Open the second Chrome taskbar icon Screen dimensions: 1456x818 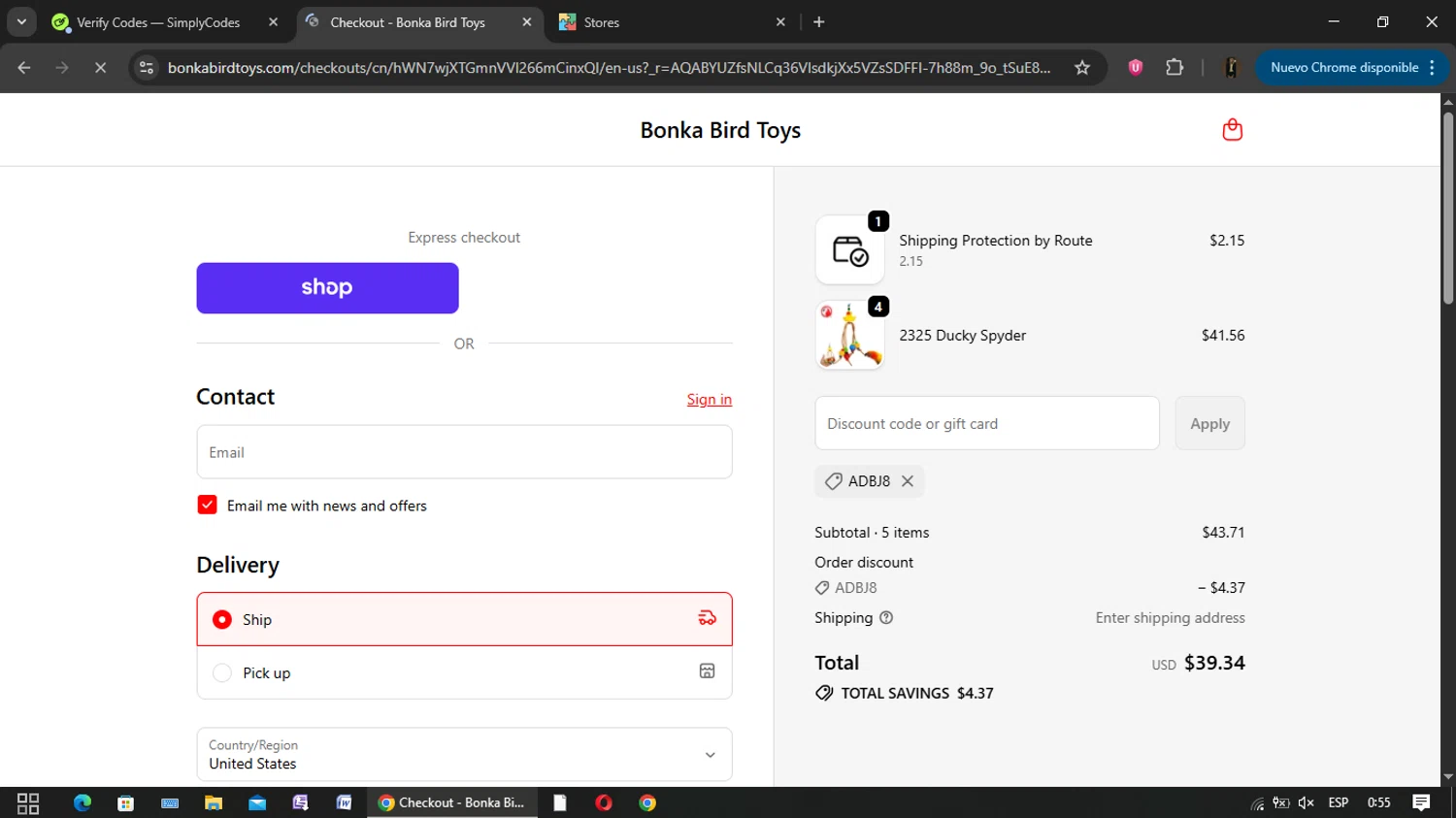pos(647,803)
